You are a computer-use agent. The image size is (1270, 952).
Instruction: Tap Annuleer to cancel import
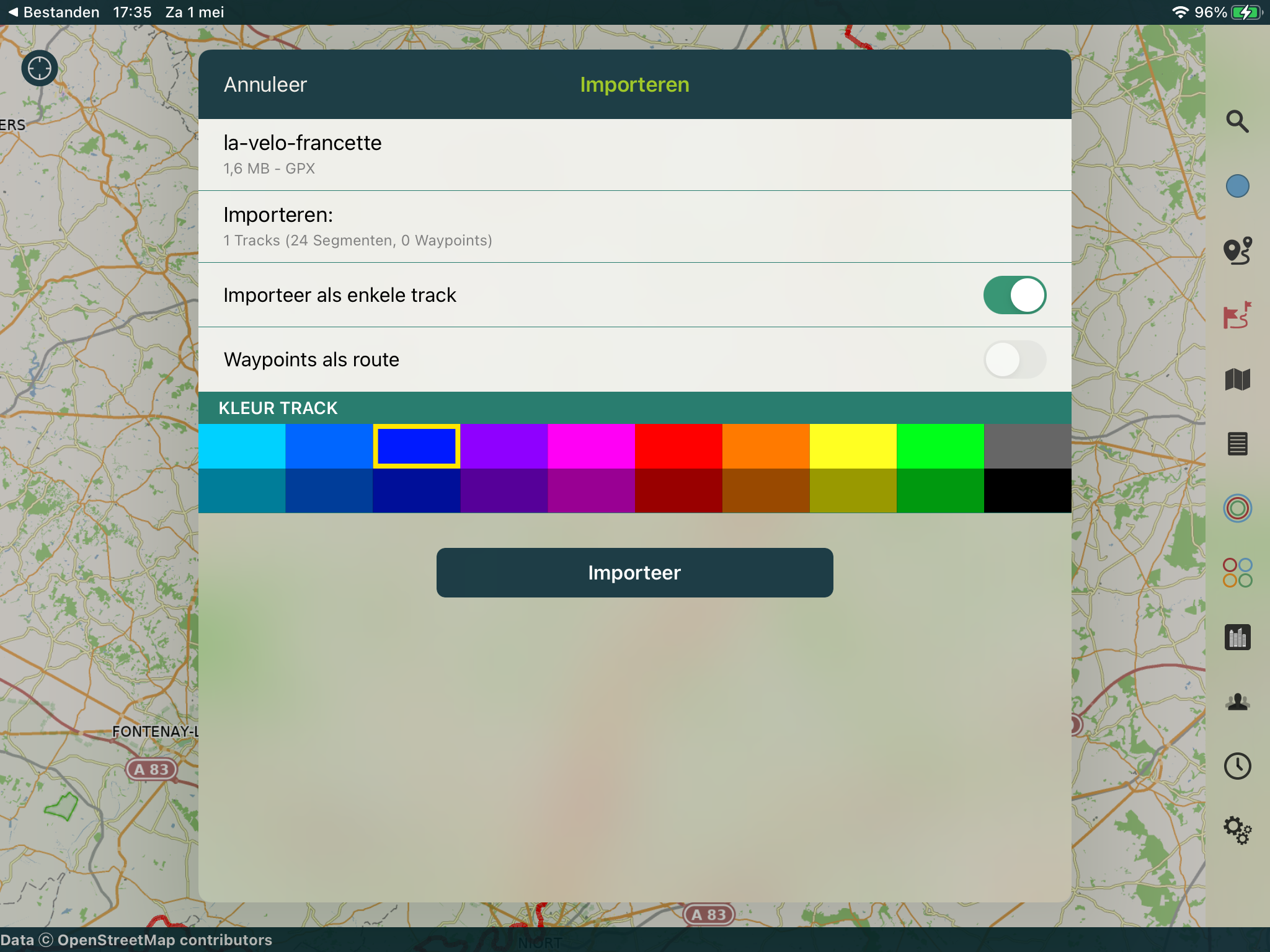click(265, 85)
